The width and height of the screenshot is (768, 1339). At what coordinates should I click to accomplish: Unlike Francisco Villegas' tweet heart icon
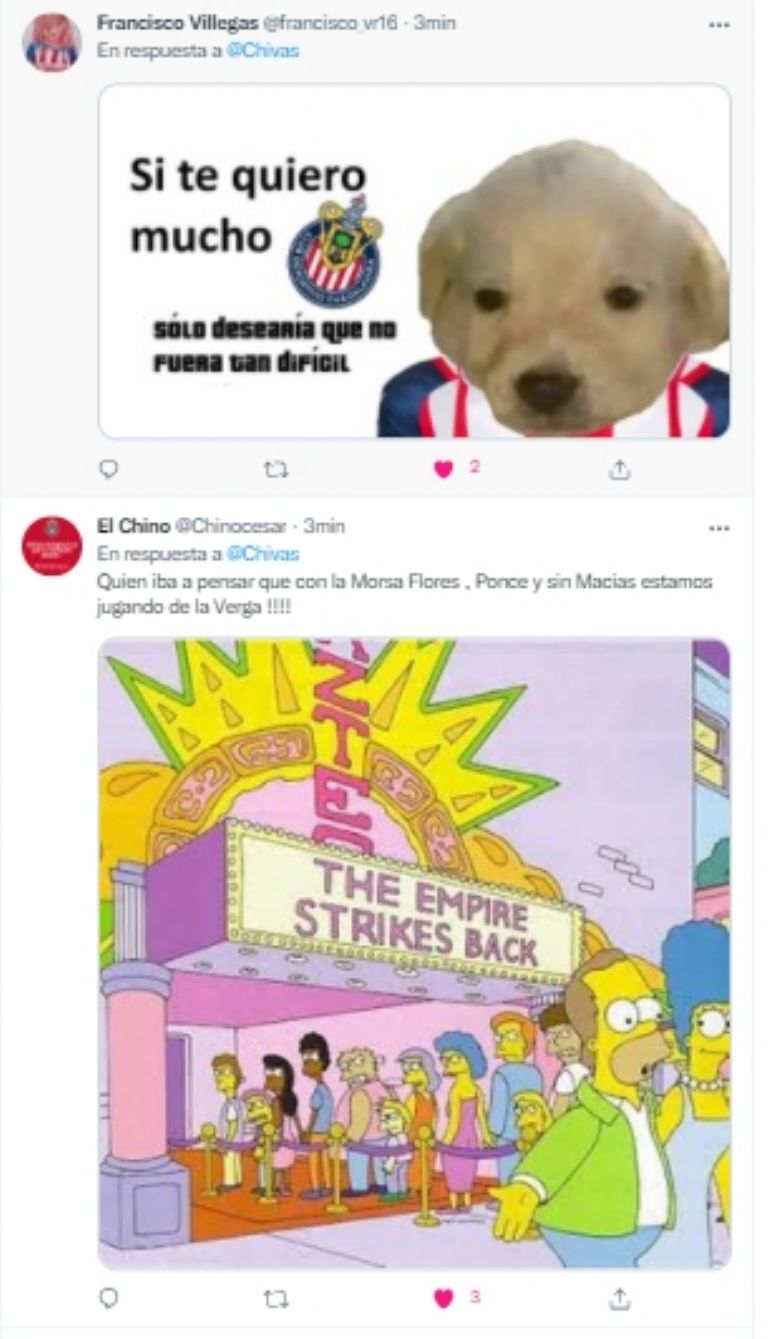click(x=444, y=468)
